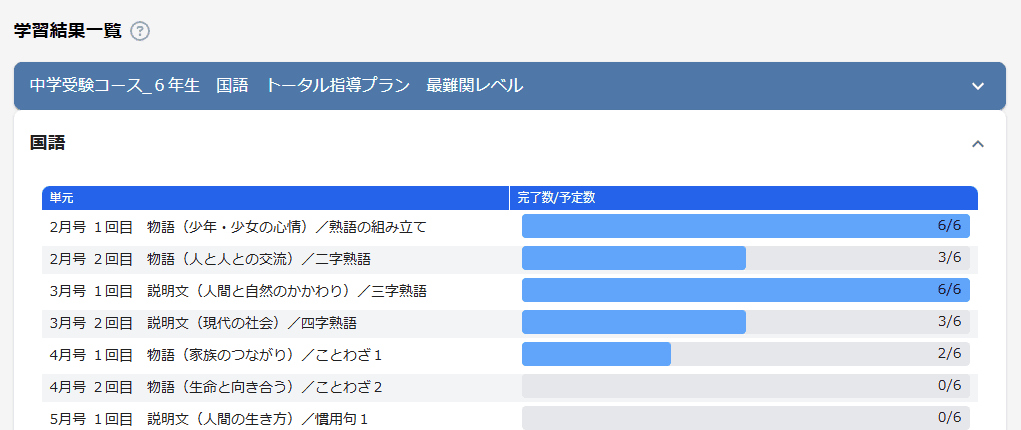The image size is (1021, 430).
Task: Select 5月号 1回目 説明文(人間の生き方) row
Action: (209, 419)
